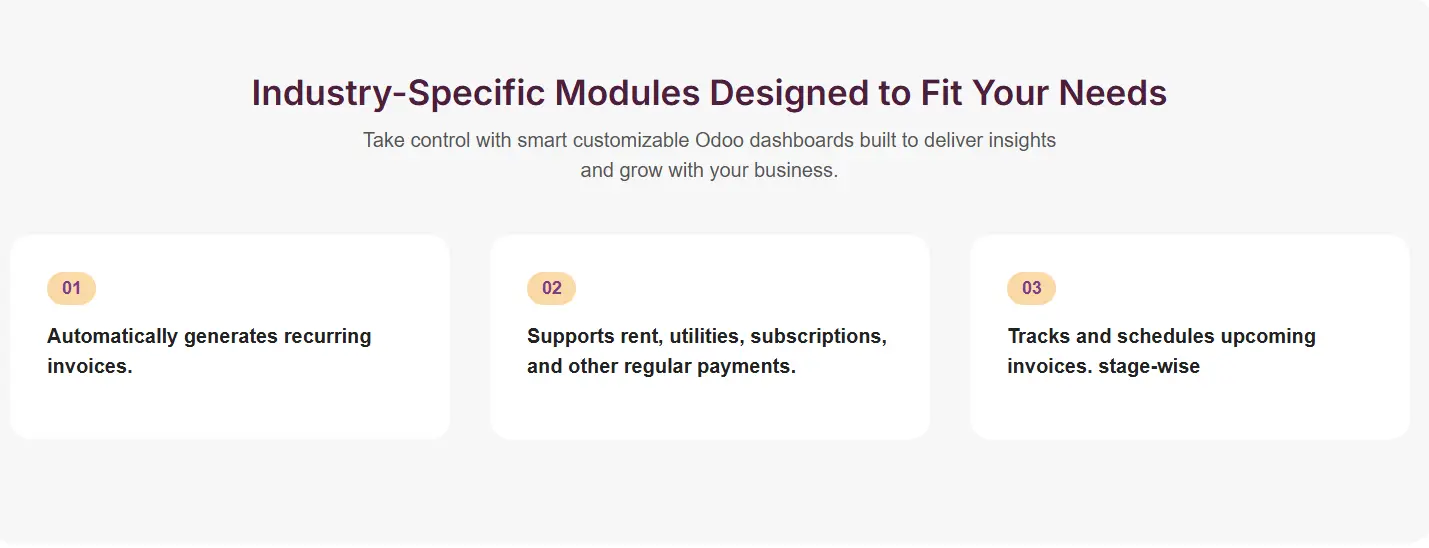The width and height of the screenshot is (1429, 548).
Task: Click 'and other regular payments.' line
Action: click(x=661, y=366)
